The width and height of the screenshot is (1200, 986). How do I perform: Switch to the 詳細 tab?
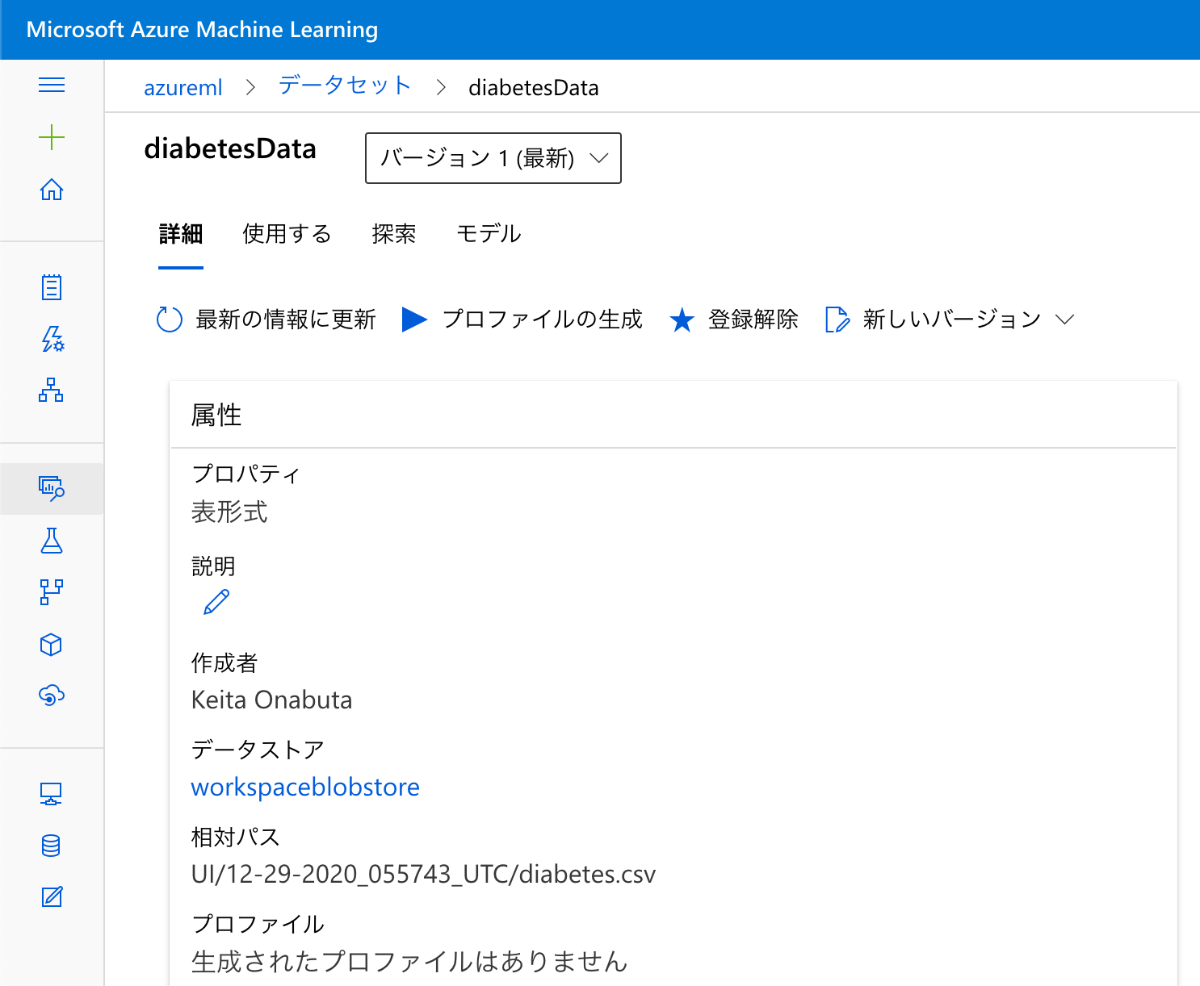(181, 234)
